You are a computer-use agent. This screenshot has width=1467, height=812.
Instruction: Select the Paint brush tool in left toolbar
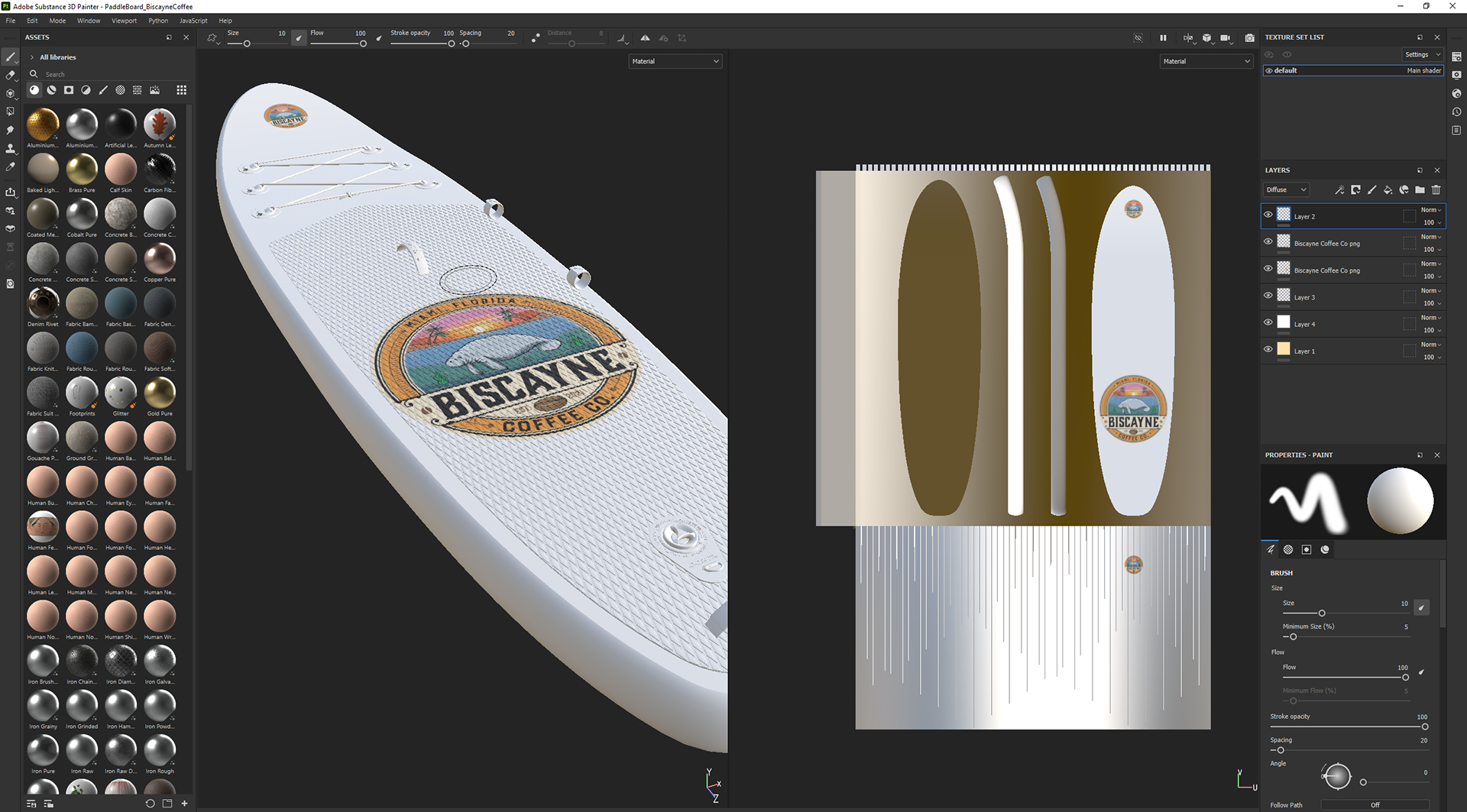pyautogui.click(x=10, y=57)
